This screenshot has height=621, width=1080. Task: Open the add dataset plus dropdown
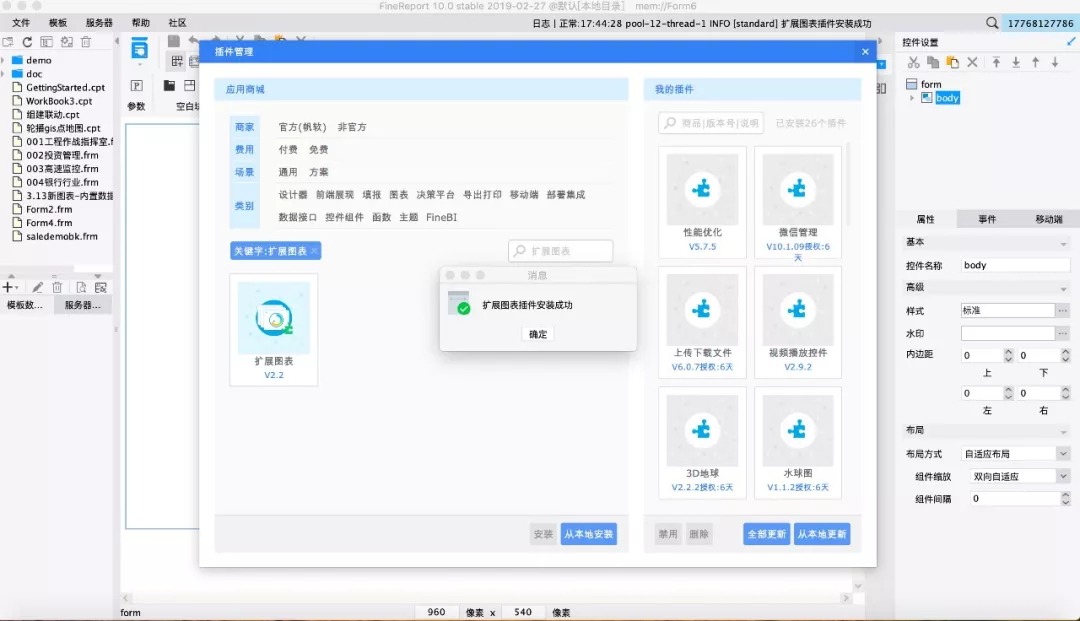(x=10, y=287)
